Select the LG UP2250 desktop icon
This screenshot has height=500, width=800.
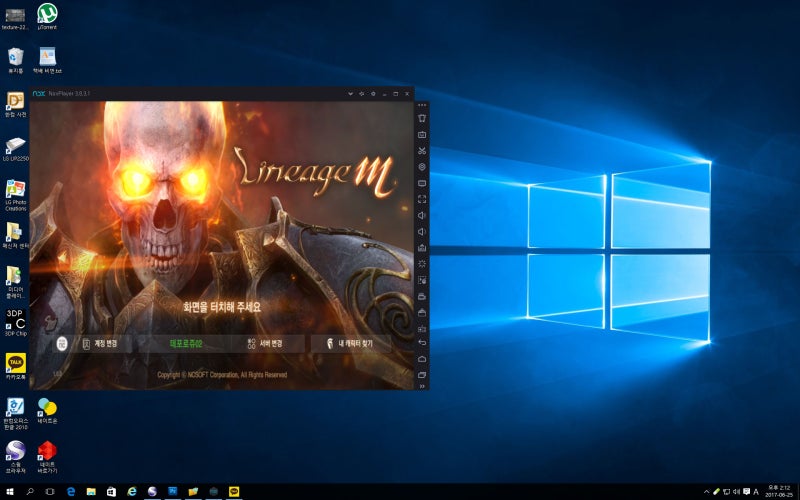[15, 149]
